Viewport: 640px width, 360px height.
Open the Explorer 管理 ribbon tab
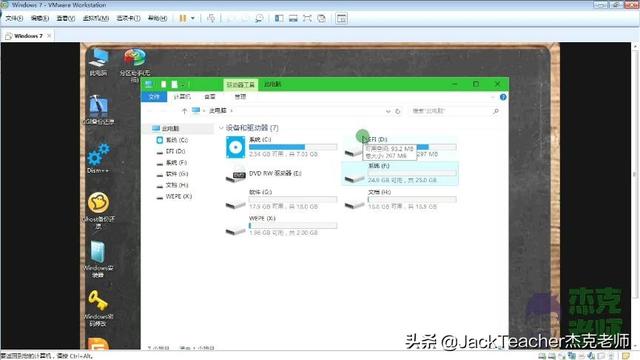240,97
